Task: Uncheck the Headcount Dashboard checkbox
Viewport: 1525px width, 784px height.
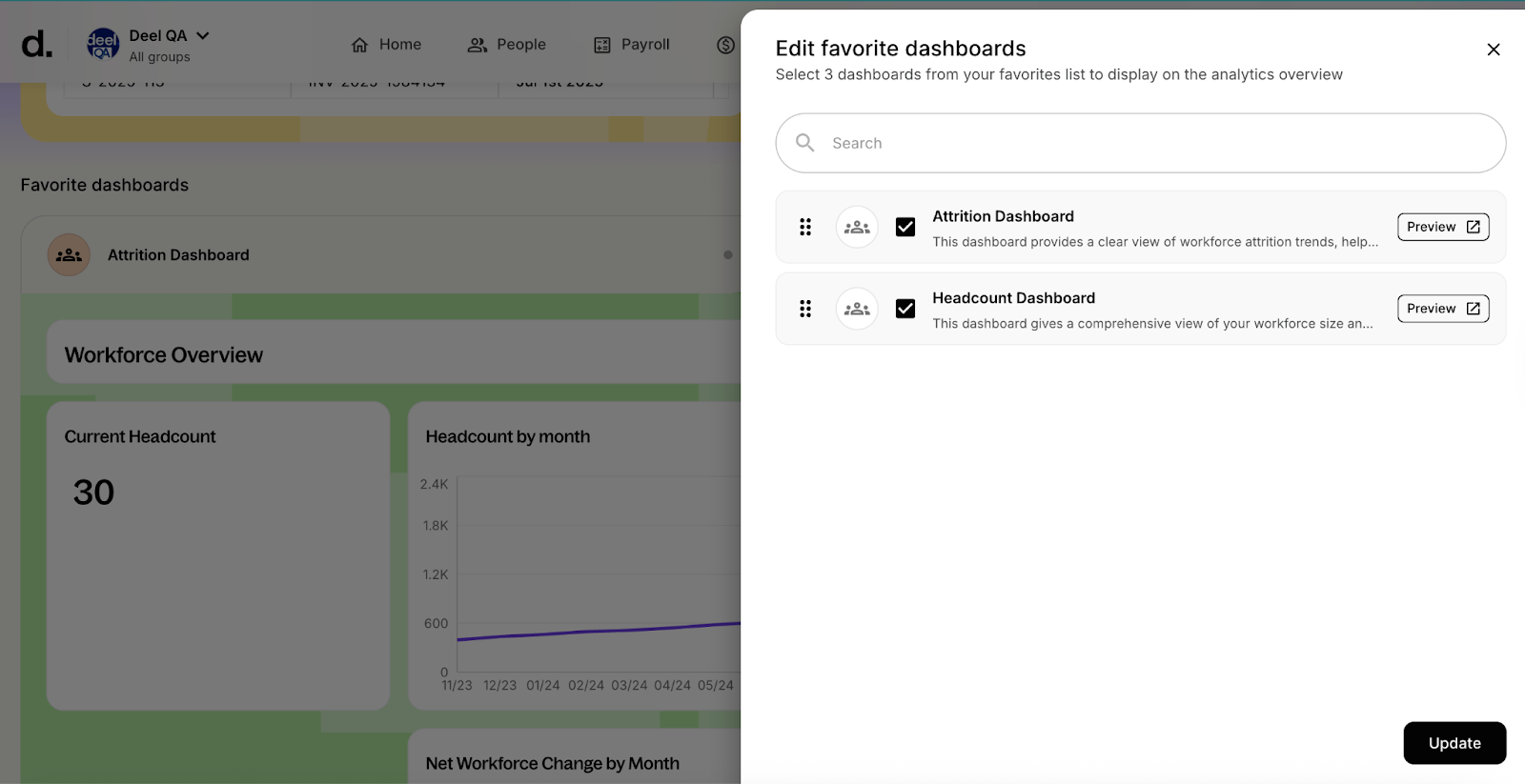Action: pos(905,309)
